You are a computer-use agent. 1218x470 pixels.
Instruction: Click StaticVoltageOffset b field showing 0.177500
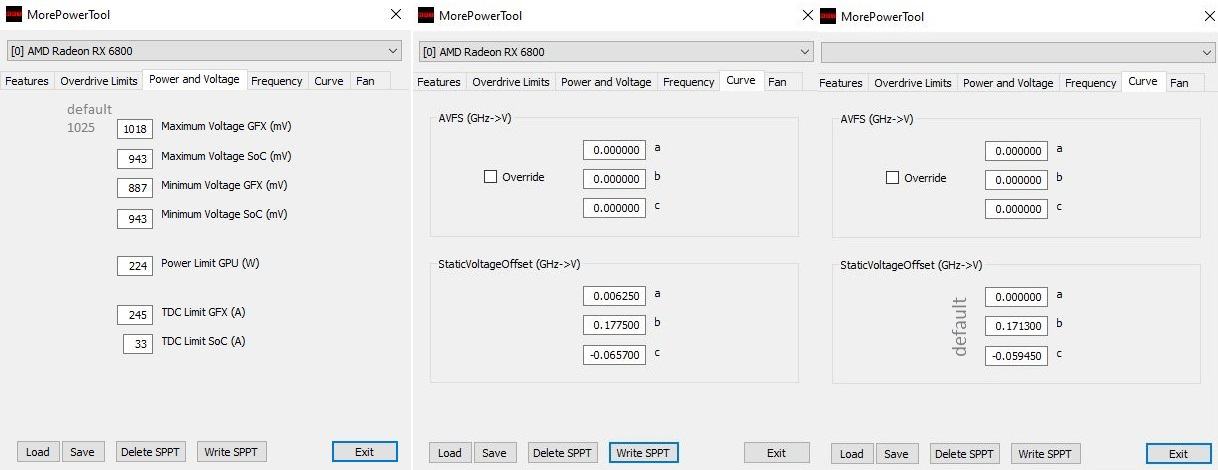point(614,325)
